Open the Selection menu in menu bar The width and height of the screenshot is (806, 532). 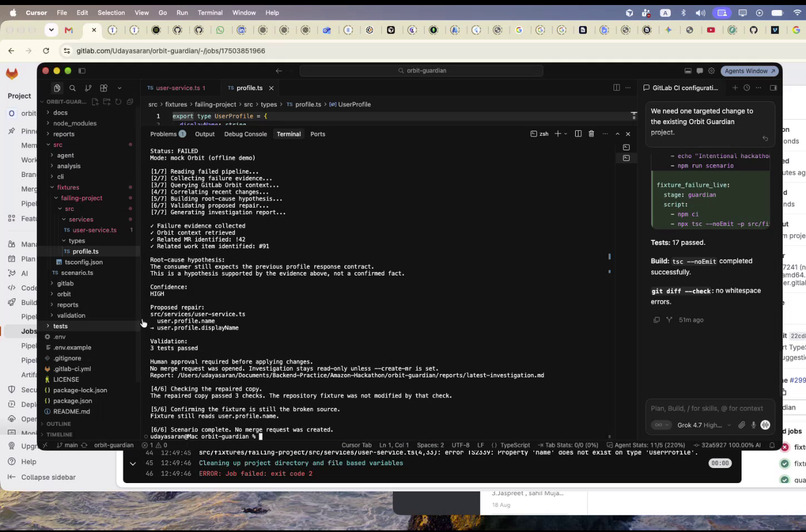[x=111, y=13]
